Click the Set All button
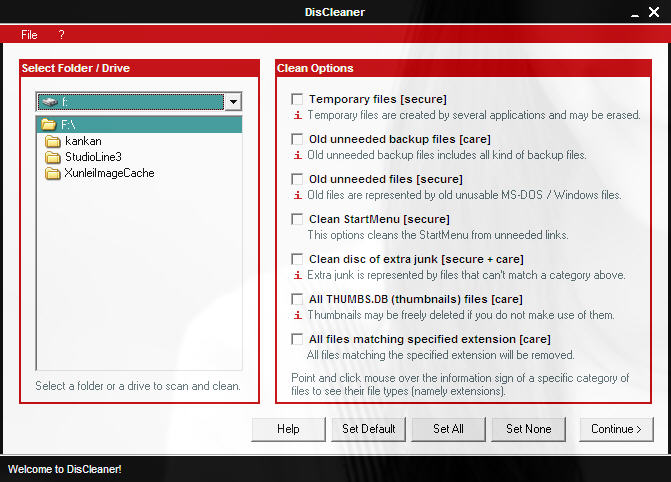 point(448,429)
